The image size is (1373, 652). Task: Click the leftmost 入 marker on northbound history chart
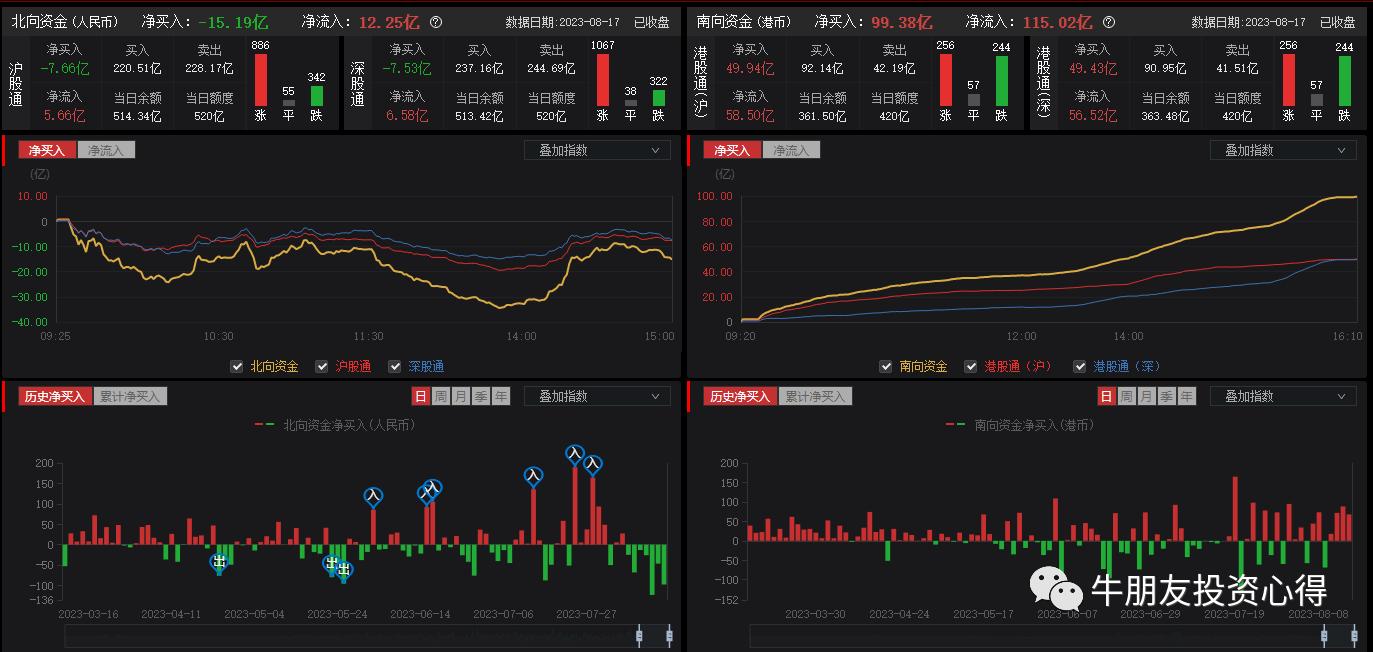click(373, 495)
